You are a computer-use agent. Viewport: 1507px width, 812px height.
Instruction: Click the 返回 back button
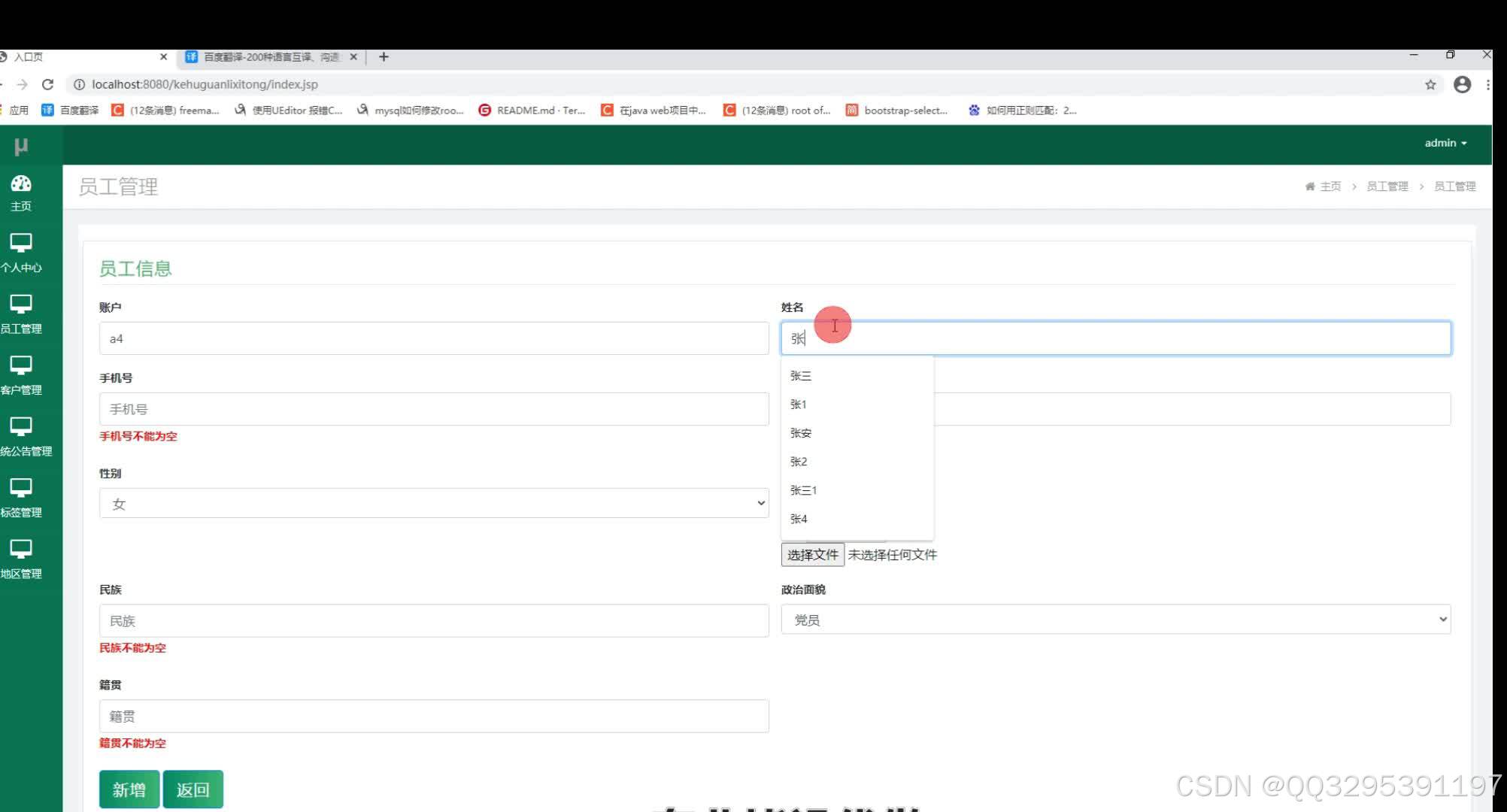point(193,789)
